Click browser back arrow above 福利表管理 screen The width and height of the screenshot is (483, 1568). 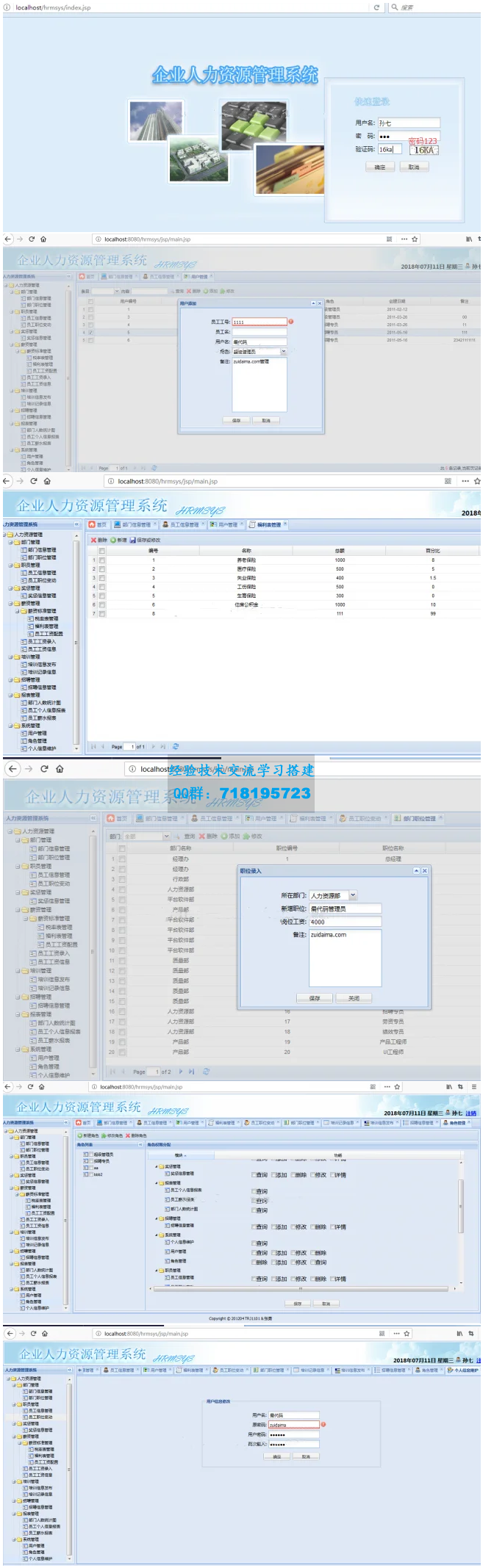pos(7,481)
